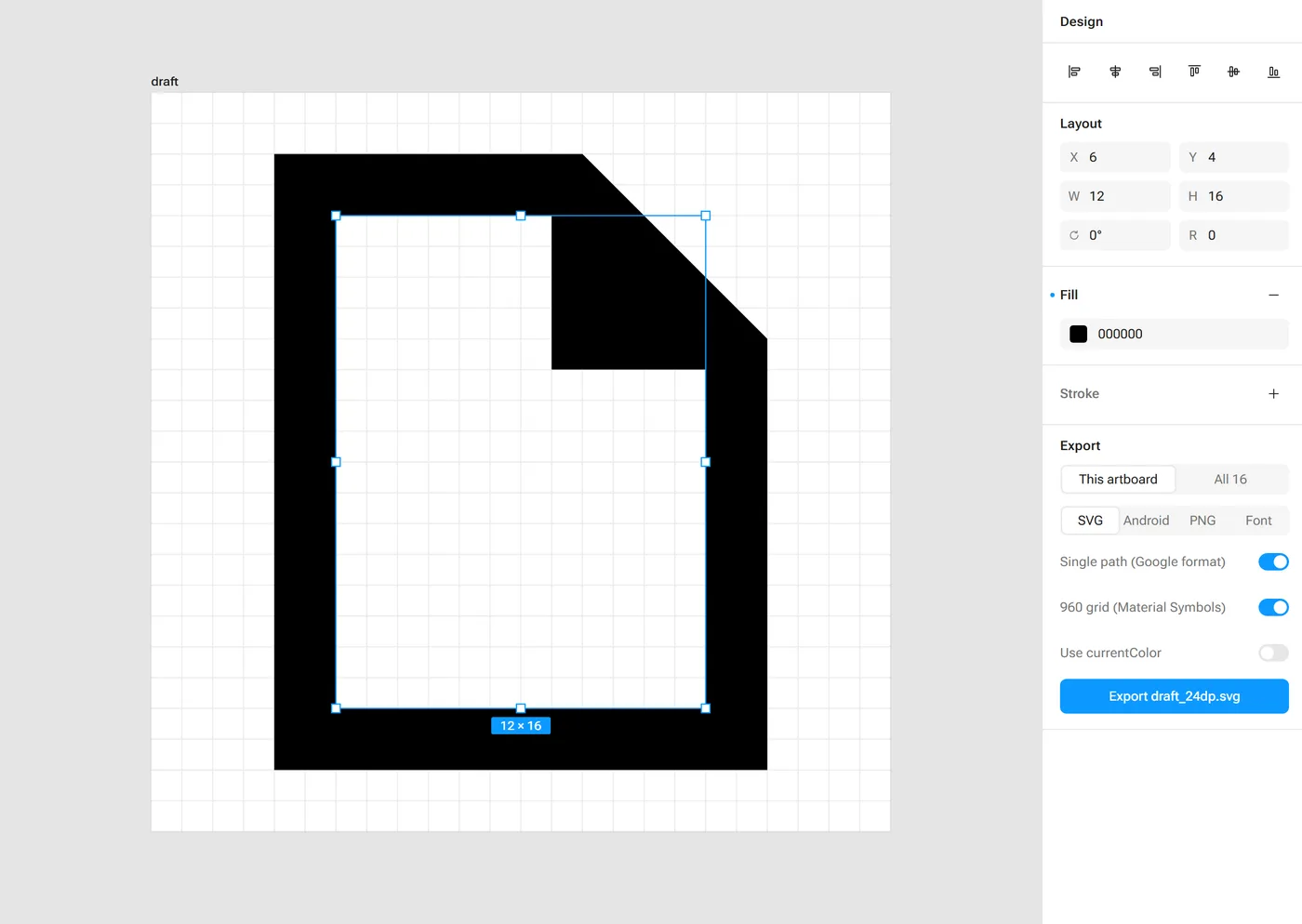This screenshot has height=924, width=1302.
Task: Edit the corner radius R field
Action: click(1234, 235)
